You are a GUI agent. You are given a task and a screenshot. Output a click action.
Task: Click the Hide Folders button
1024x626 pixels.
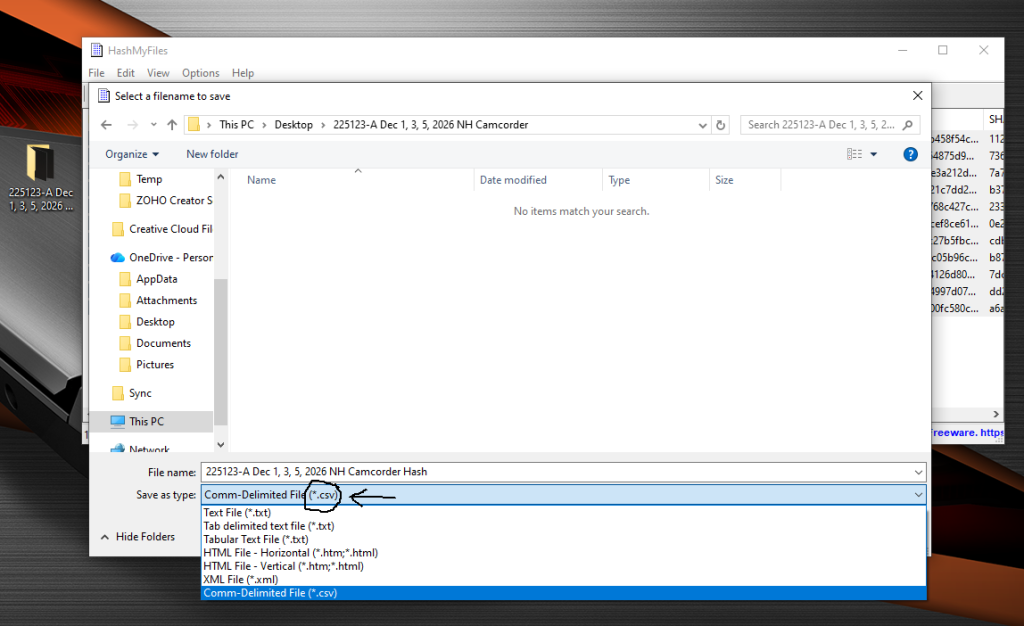tap(144, 536)
